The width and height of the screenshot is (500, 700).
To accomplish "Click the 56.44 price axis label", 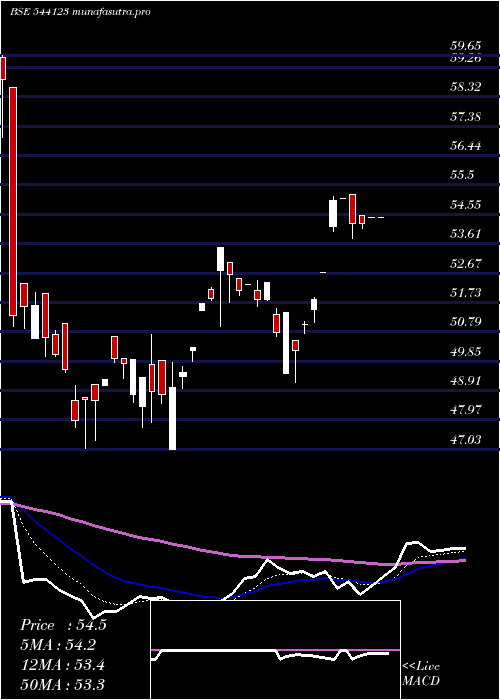I will (x=465, y=145).
